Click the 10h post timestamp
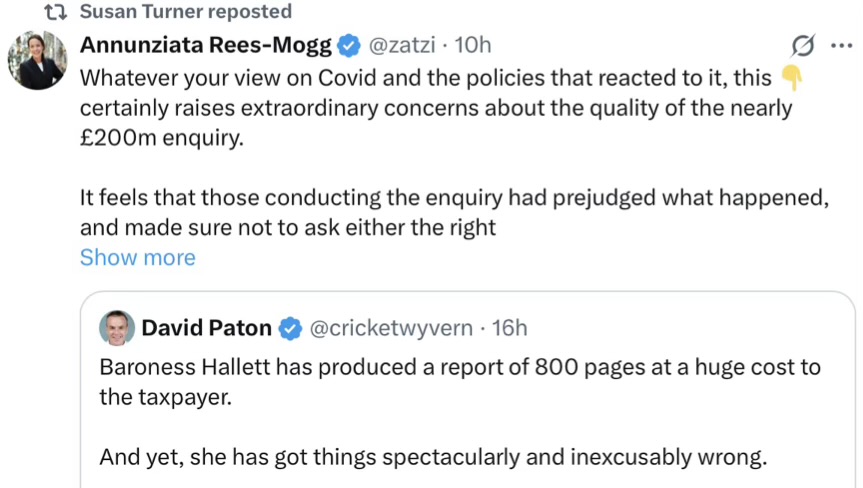The width and height of the screenshot is (863, 488). [473, 45]
